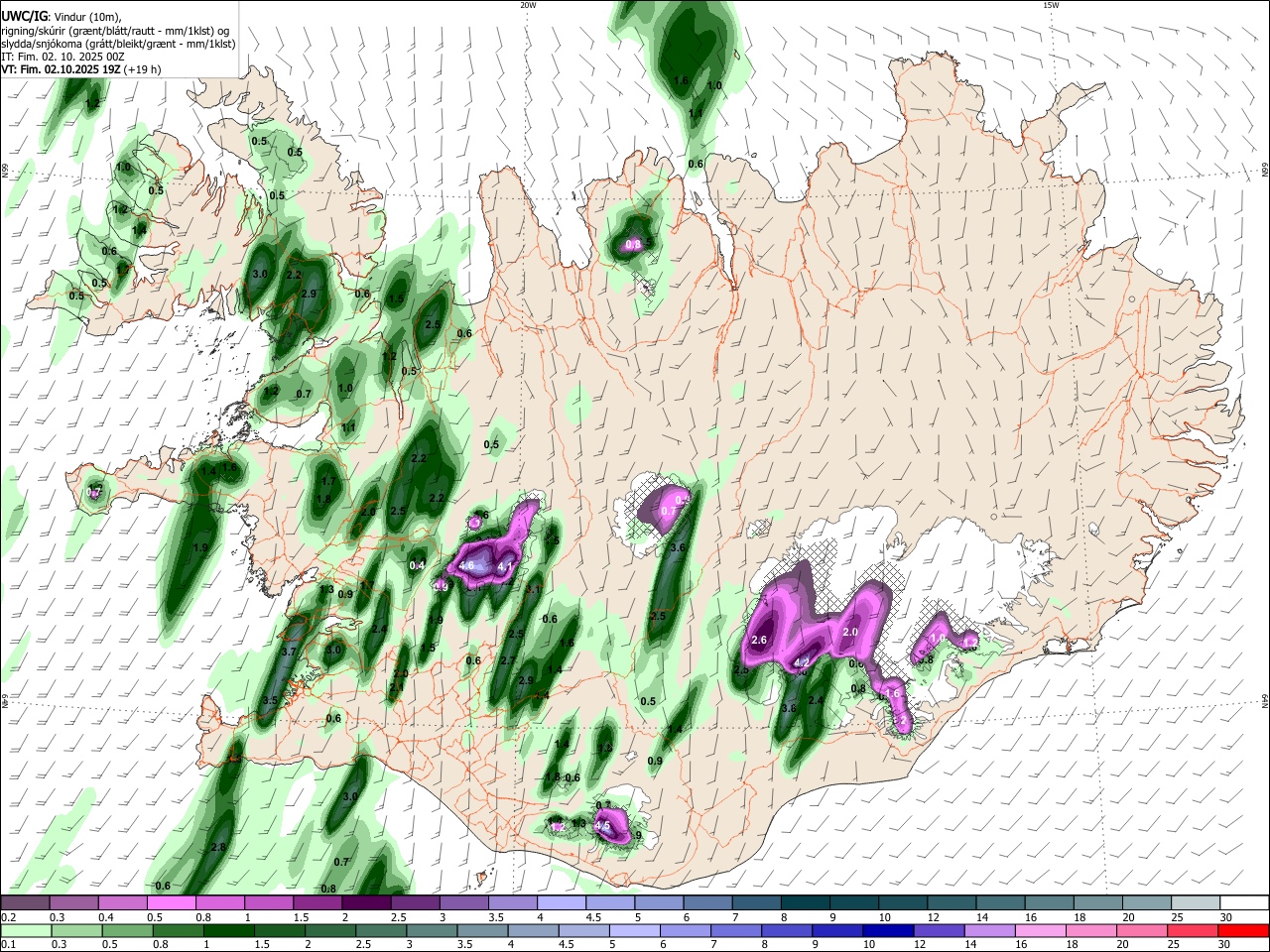Click the bright pink 0.5 swatch in the snow legend row
Image resolution: width=1270 pixels, height=952 pixels.
[x=171, y=902]
